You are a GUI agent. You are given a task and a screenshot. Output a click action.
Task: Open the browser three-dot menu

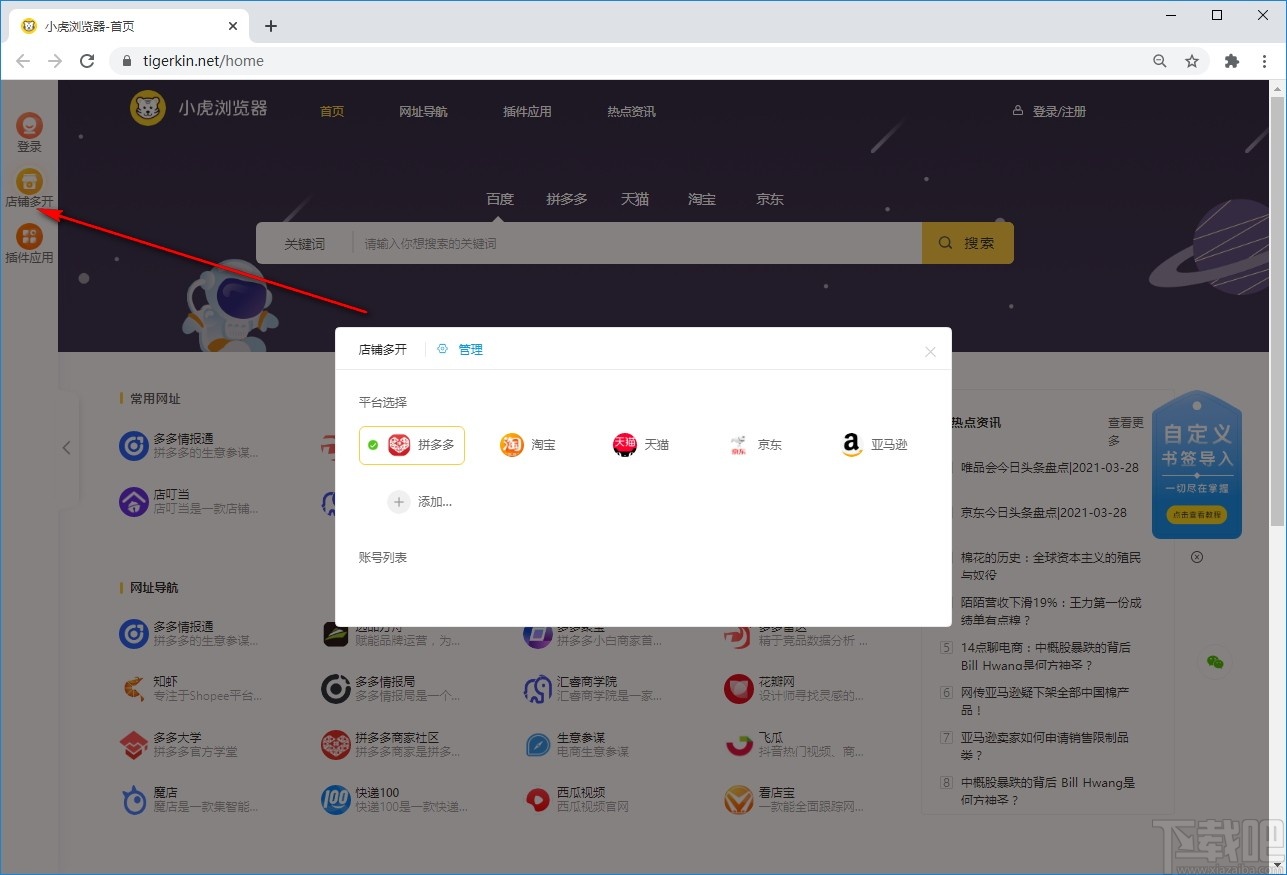pos(1265,61)
